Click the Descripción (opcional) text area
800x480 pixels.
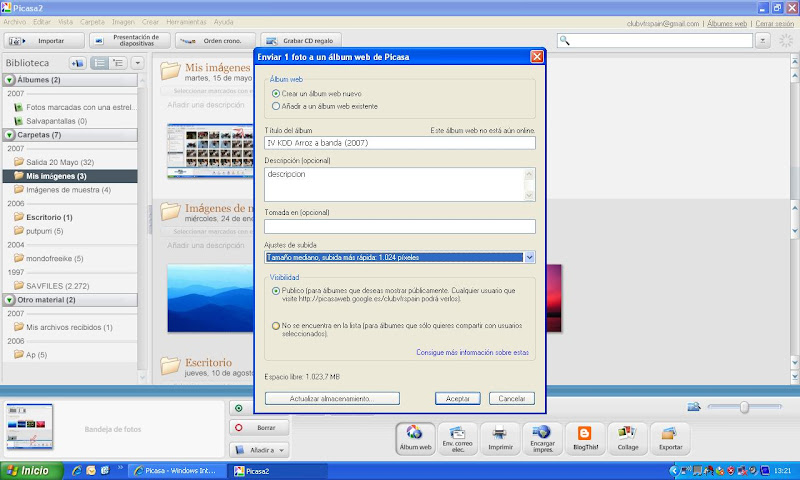tap(400, 185)
